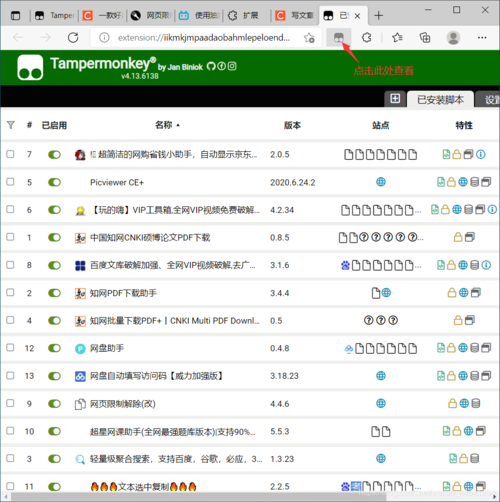Disable the 百度文库破解加强 script toggle
The image size is (500, 502).
click(x=54, y=265)
